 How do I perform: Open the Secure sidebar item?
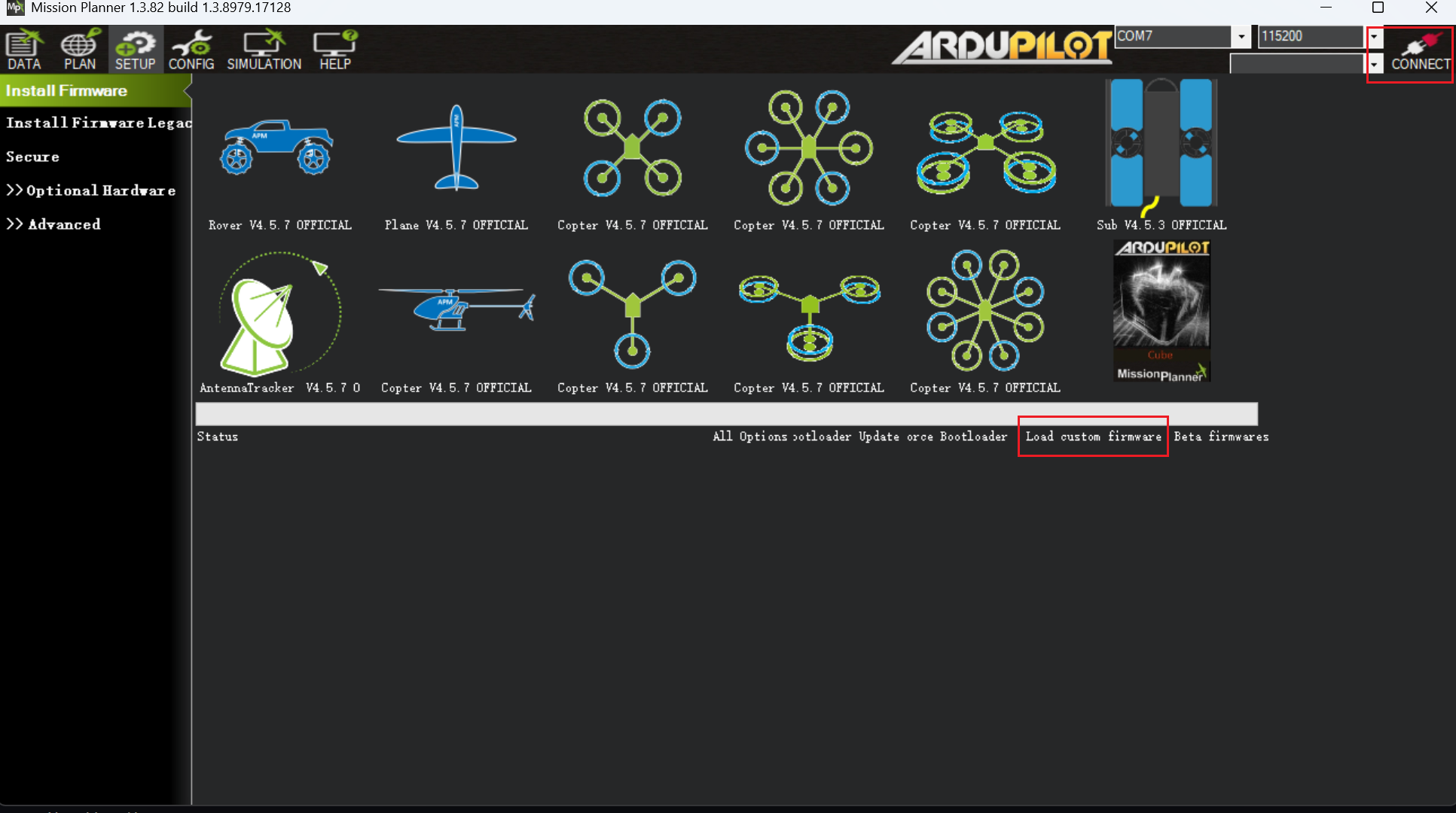point(32,157)
